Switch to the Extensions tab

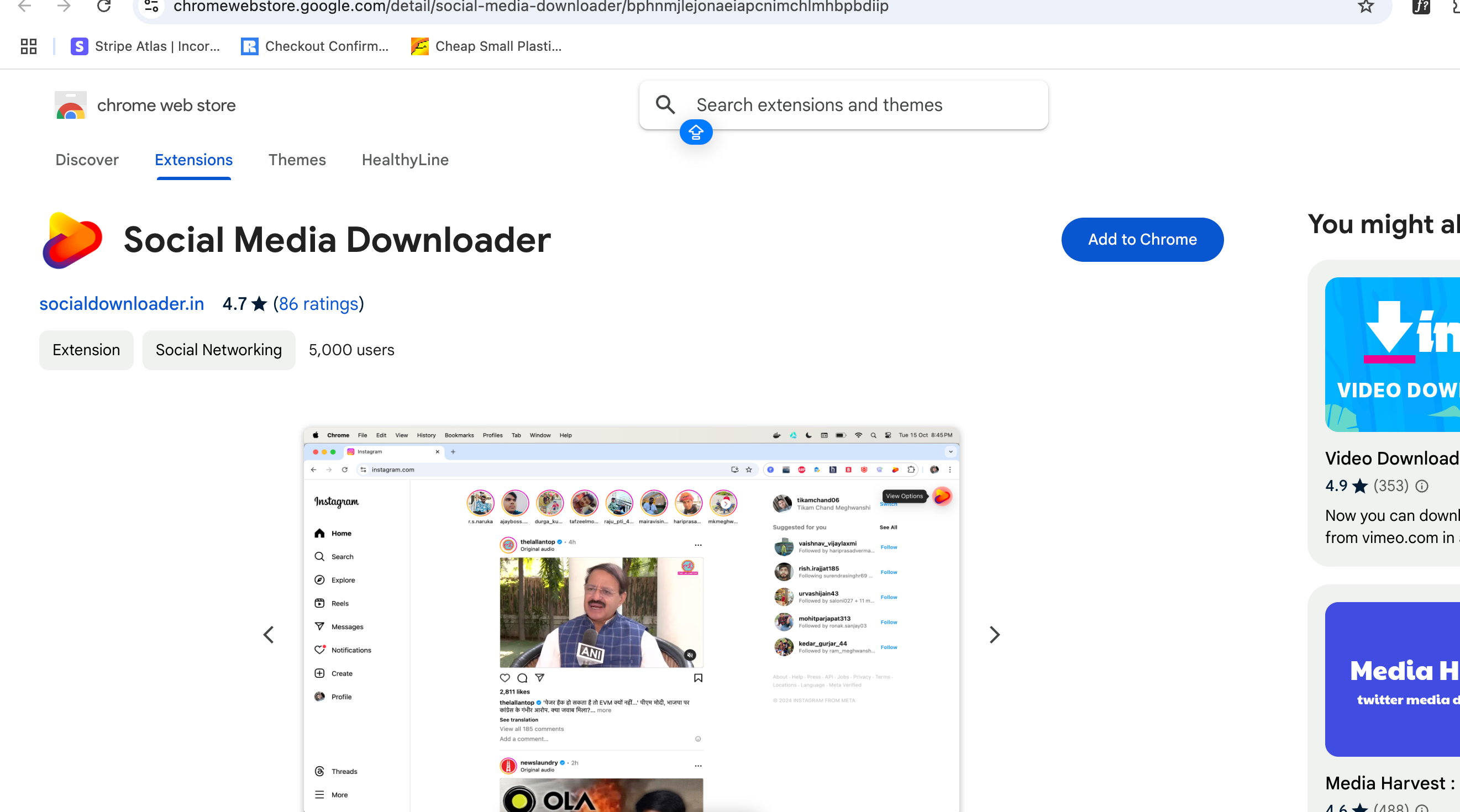click(x=194, y=160)
